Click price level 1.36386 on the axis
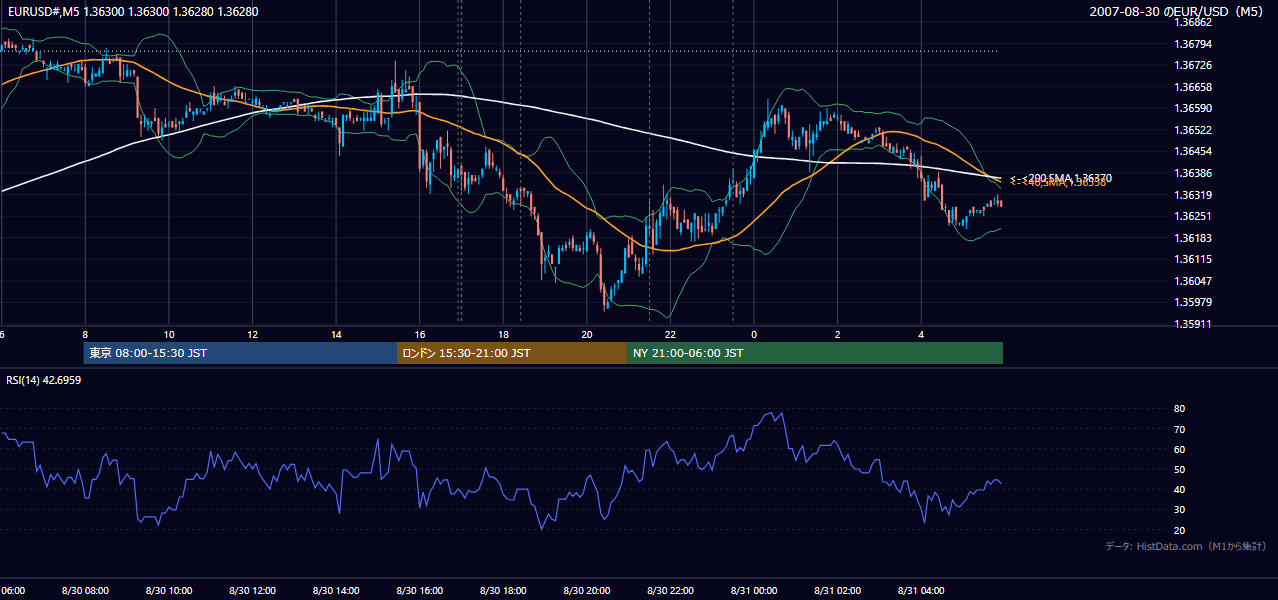This screenshot has width=1278, height=600. click(x=1192, y=173)
